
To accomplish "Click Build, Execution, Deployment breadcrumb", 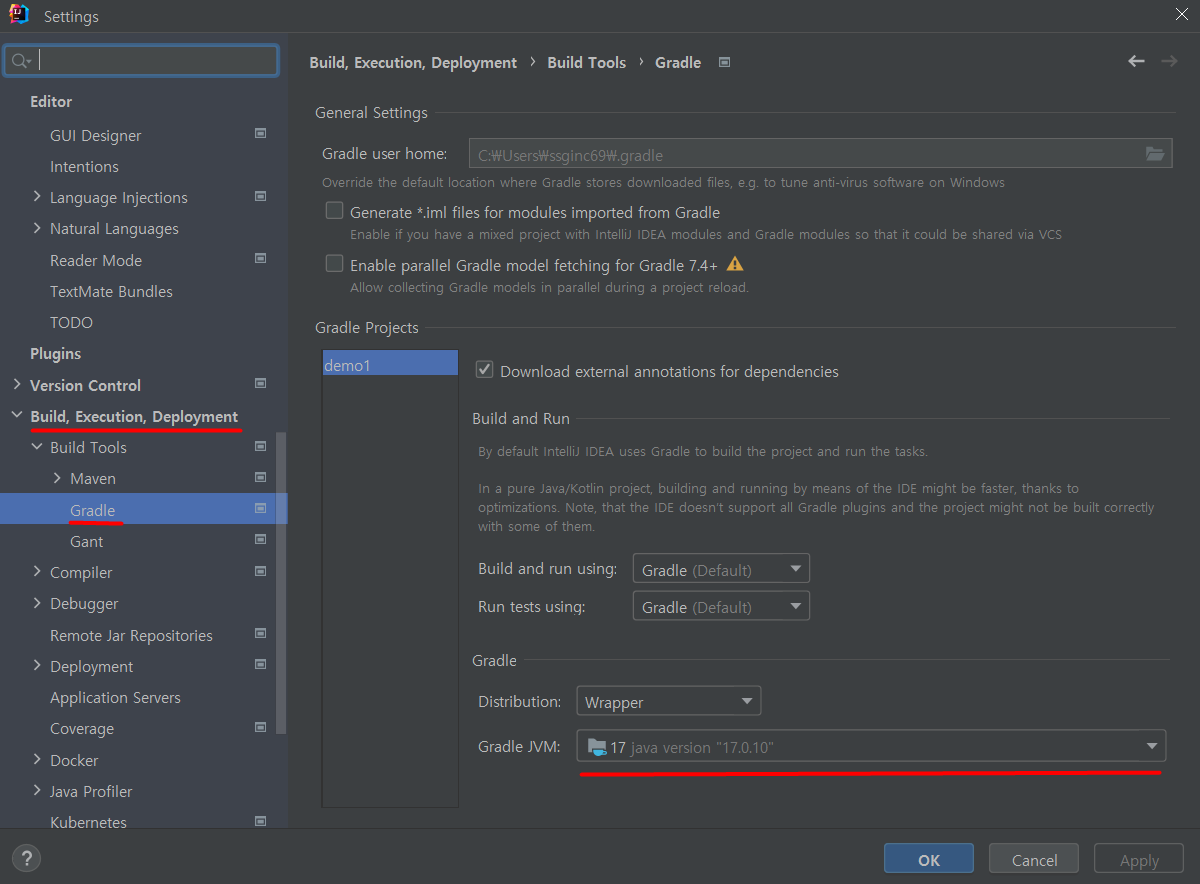I will pos(413,62).
